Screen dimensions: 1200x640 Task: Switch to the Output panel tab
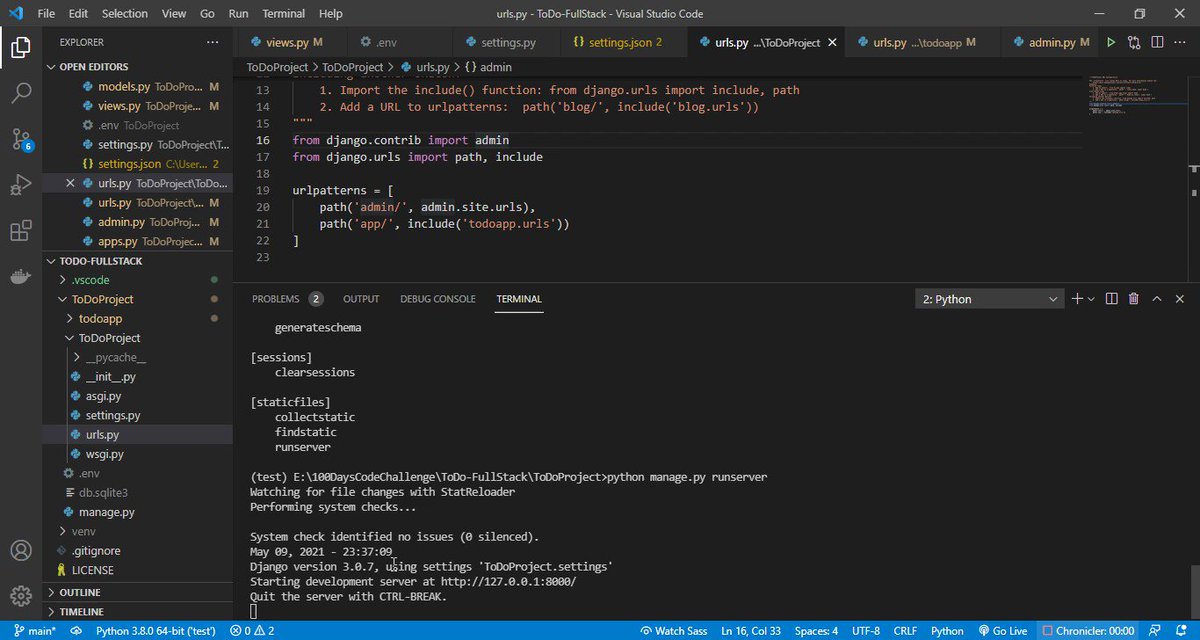(361, 299)
